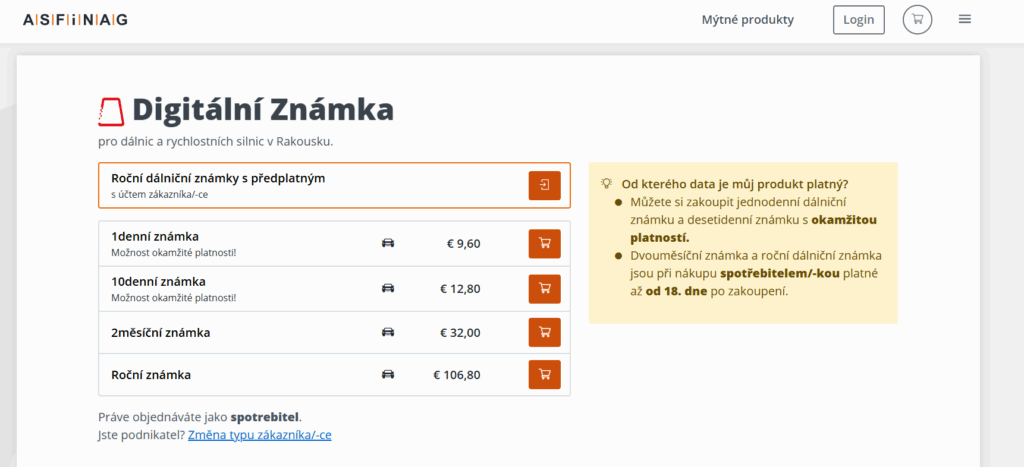Click the Digitální Známka heading
This screenshot has width=1024, height=467.
(263, 110)
